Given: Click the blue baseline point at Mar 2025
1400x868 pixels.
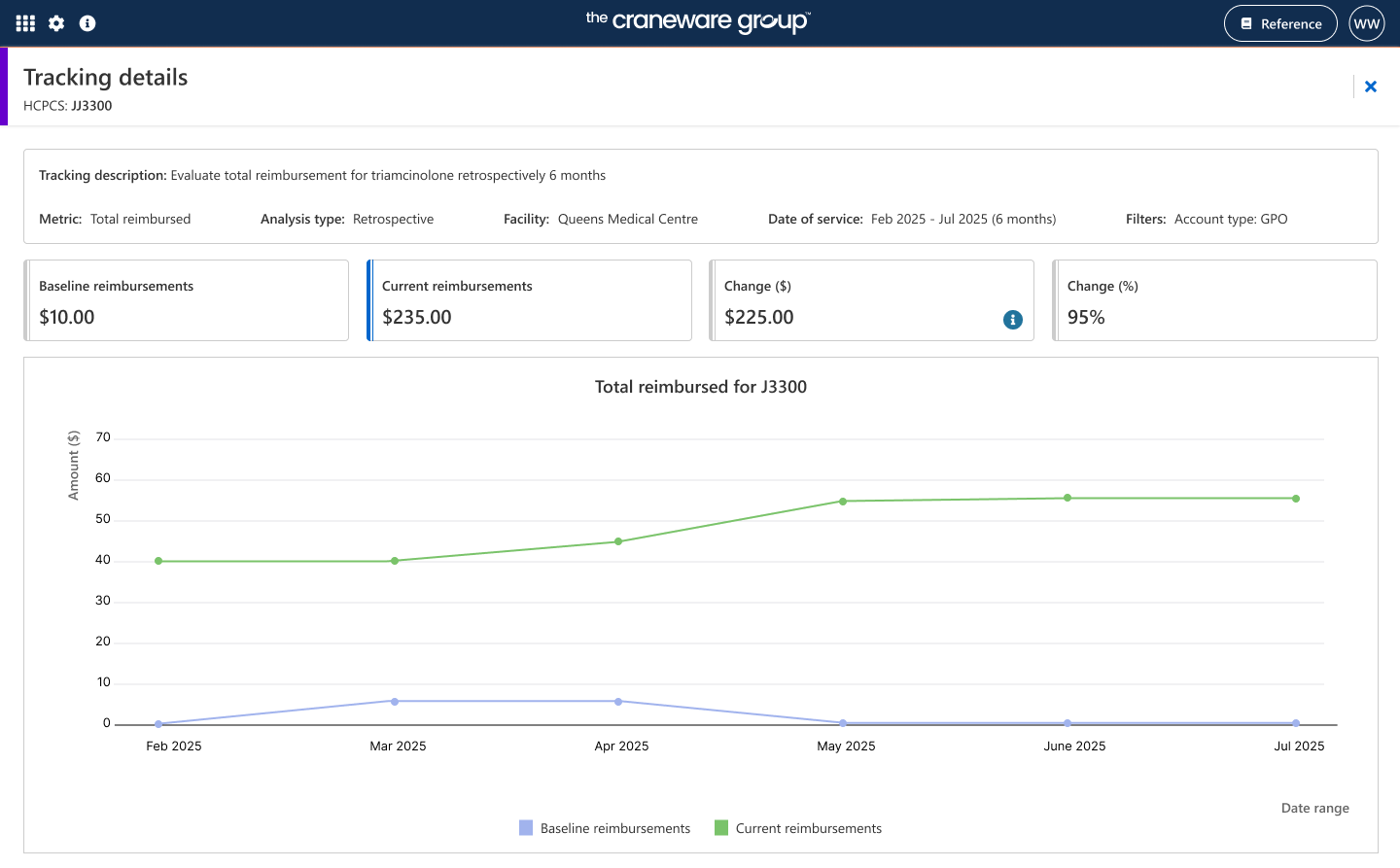Looking at the screenshot, I should pyautogui.click(x=395, y=701).
